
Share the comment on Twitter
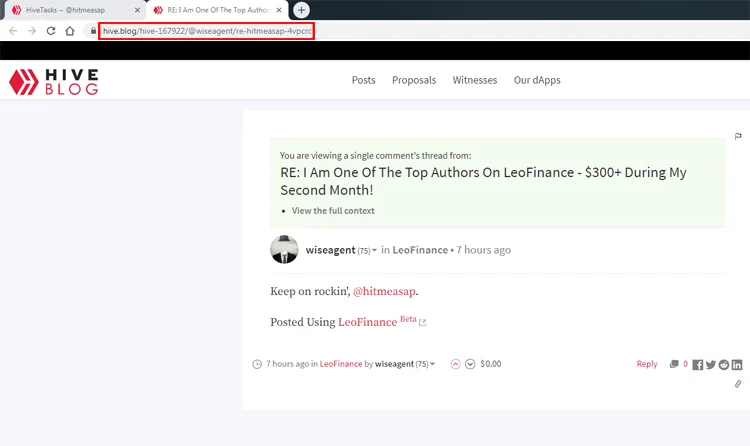(x=711, y=365)
